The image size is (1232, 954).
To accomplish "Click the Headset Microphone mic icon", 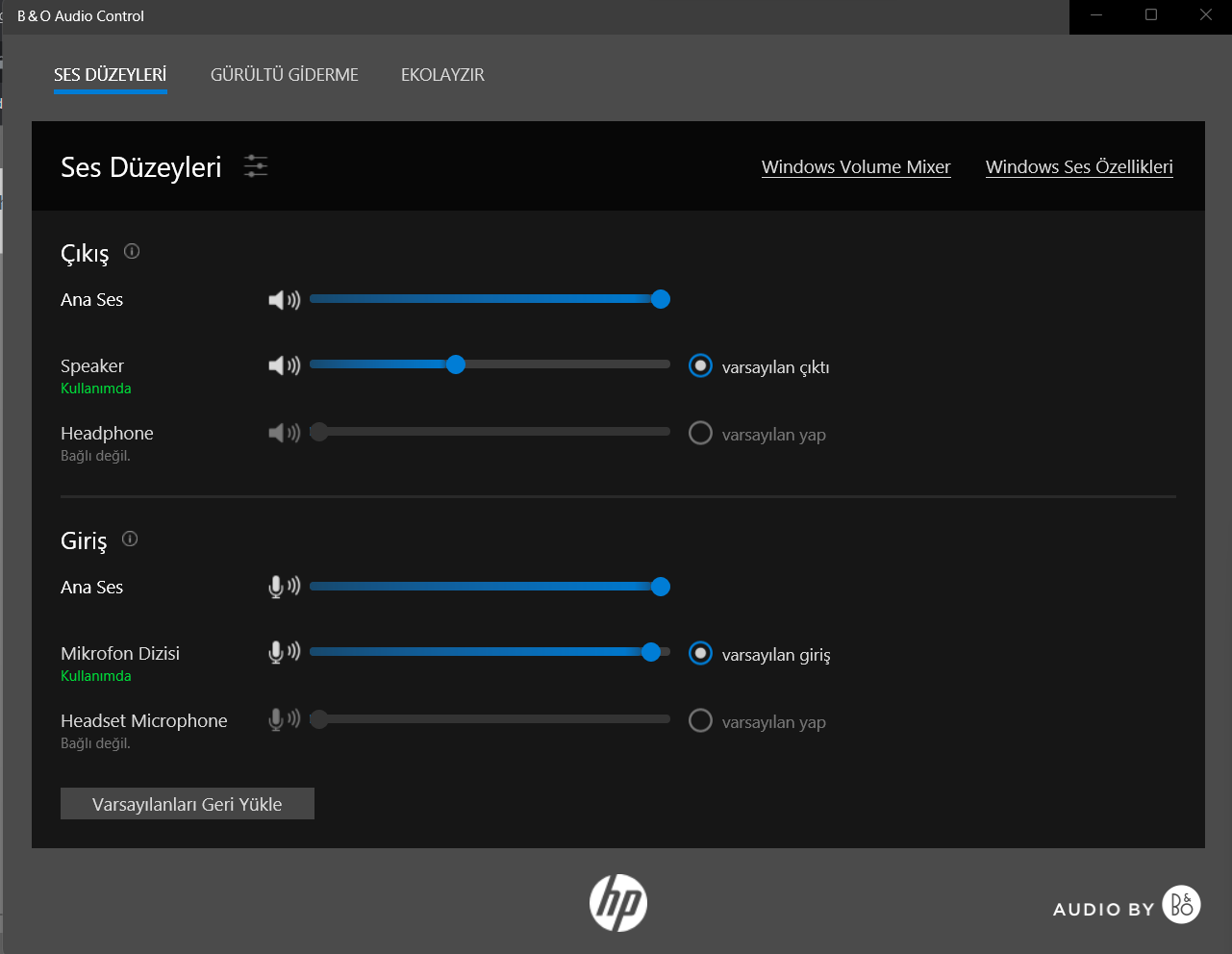I will (285, 720).
